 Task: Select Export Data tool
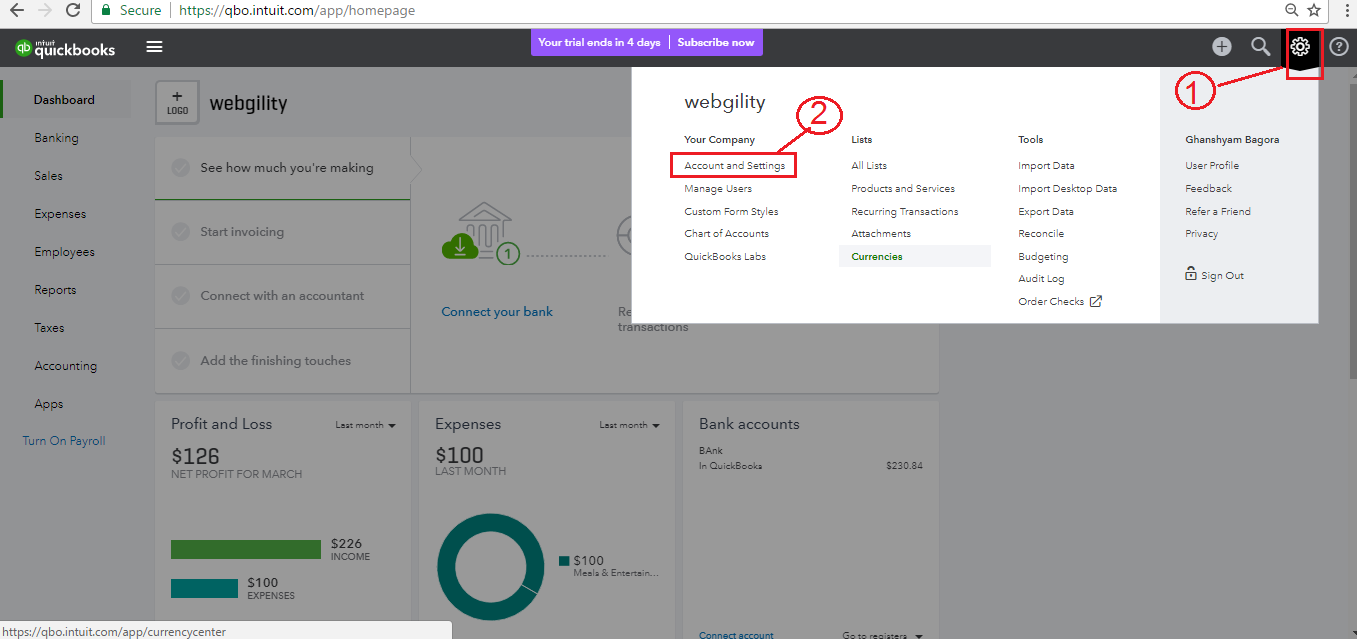[x=1046, y=212]
